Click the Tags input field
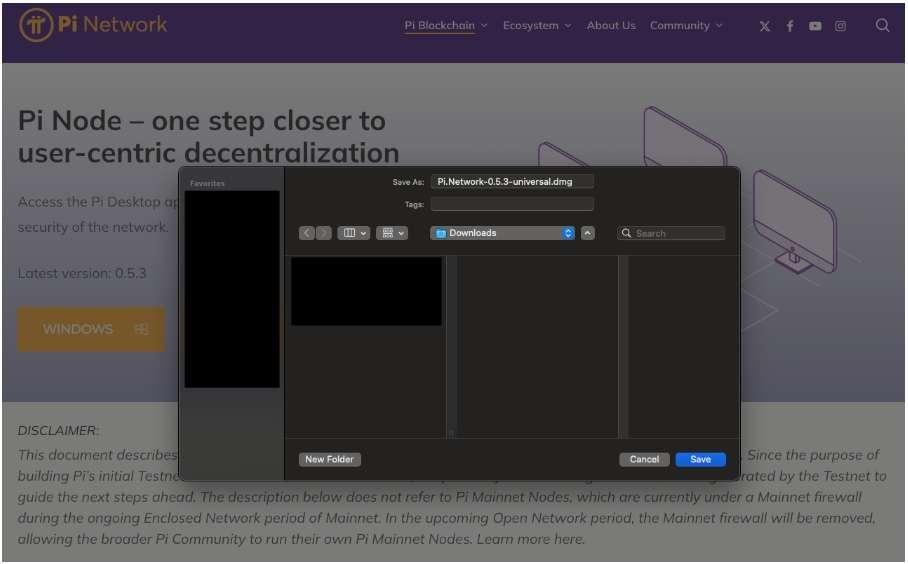908x564 pixels. [512, 204]
